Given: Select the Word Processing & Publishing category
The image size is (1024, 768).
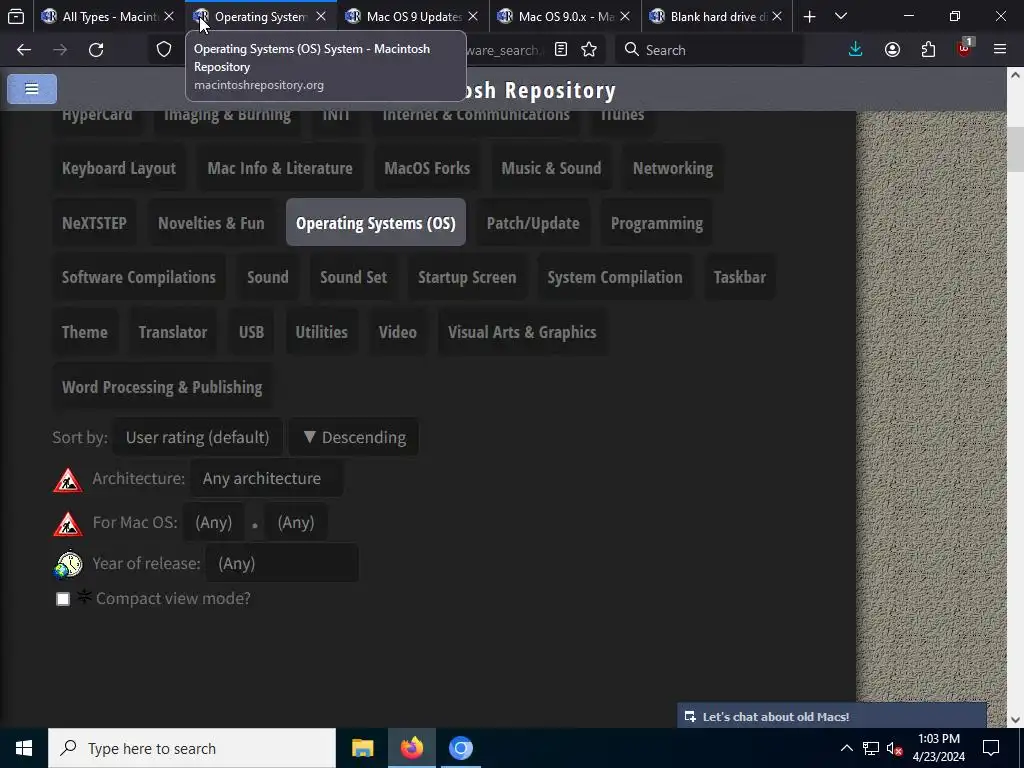Looking at the screenshot, I should [x=162, y=387].
